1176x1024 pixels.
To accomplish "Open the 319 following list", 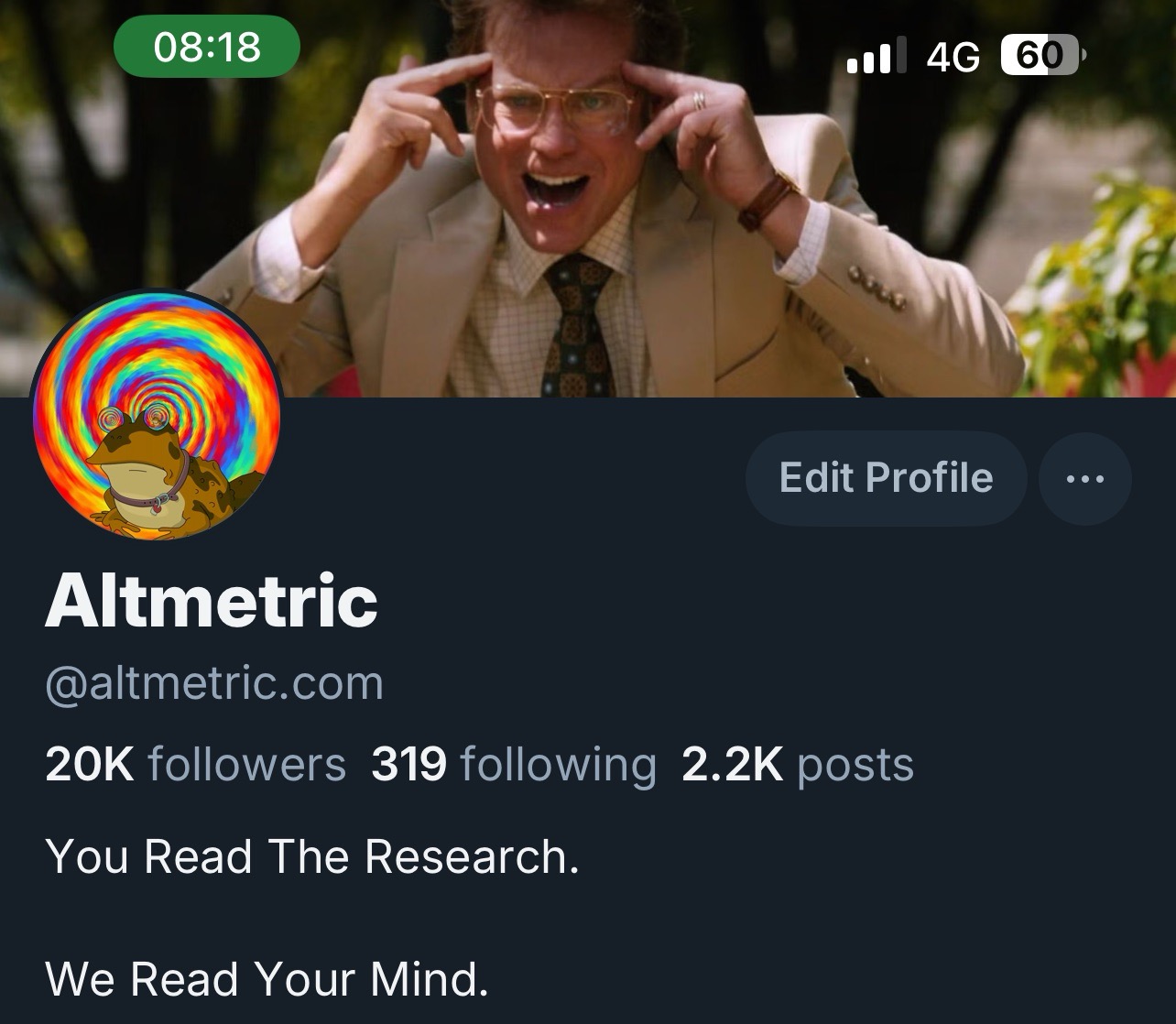I will (x=514, y=766).
